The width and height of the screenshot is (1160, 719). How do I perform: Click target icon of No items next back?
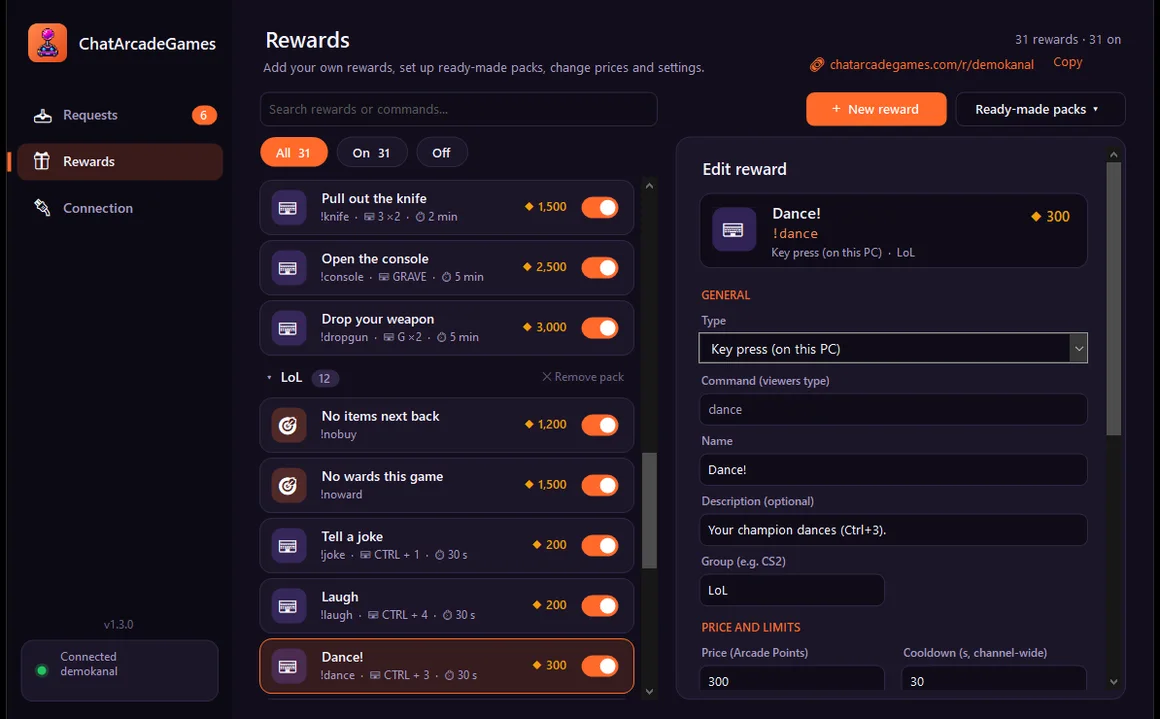[288, 425]
